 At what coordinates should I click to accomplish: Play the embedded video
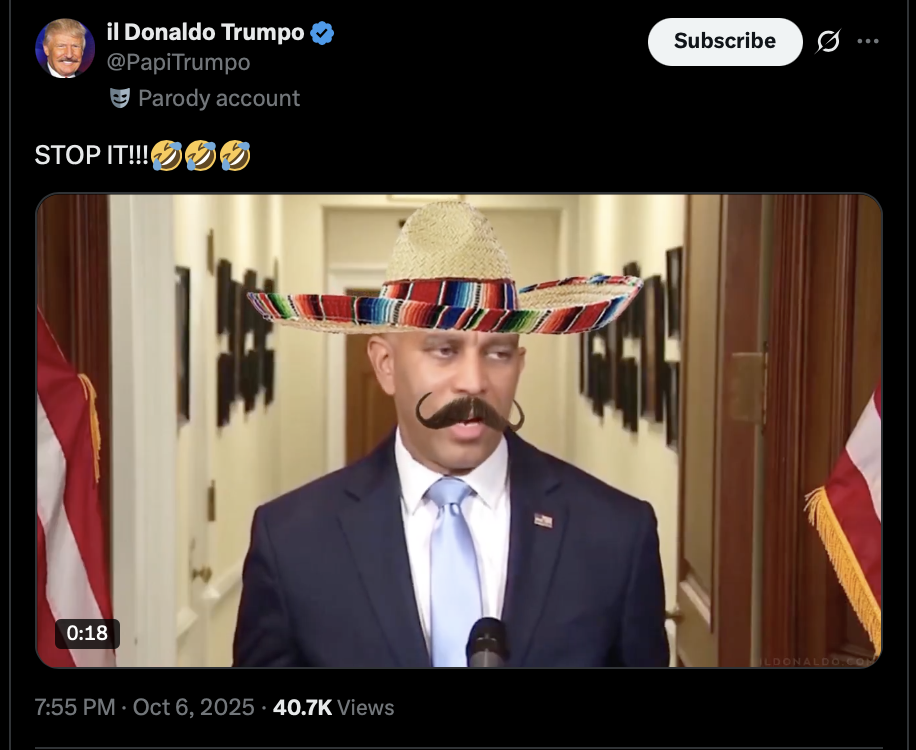click(459, 430)
